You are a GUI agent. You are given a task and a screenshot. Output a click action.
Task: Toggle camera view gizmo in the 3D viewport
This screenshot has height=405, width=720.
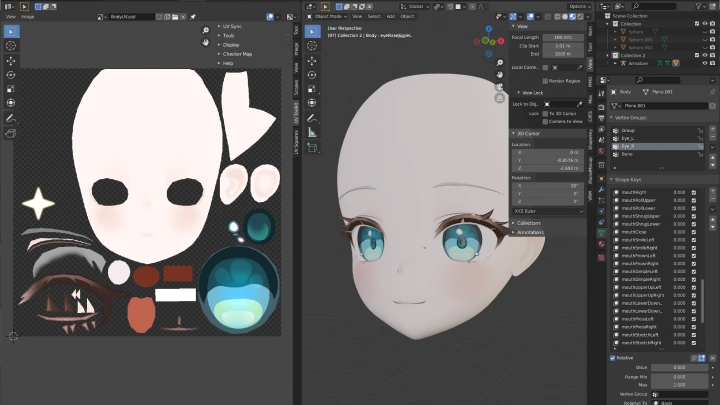pos(500,86)
